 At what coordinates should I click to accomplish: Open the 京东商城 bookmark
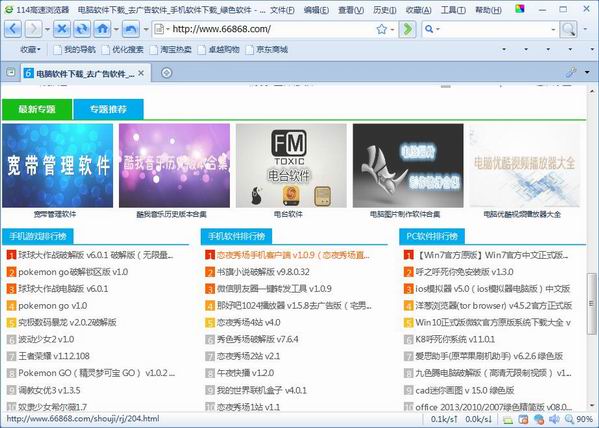tap(267, 50)
